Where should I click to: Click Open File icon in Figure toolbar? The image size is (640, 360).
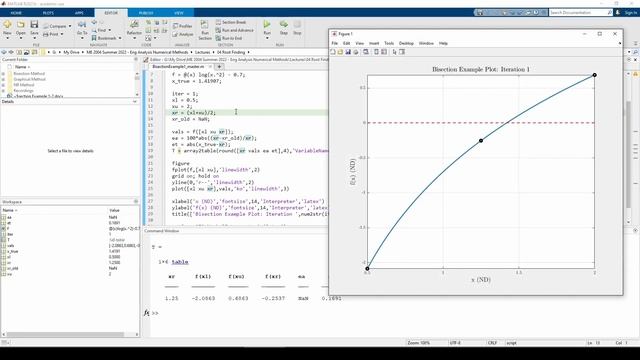point(340,52)
